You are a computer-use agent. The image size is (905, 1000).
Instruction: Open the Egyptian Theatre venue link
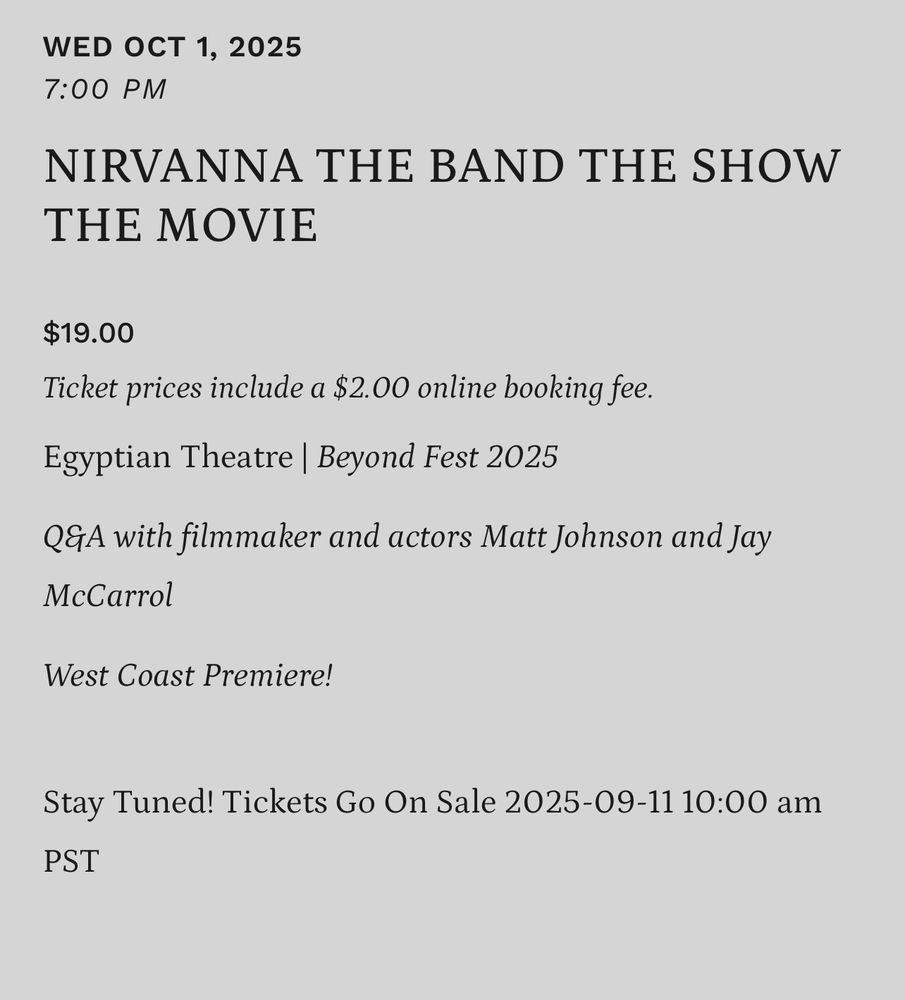[x=167, y=457]
